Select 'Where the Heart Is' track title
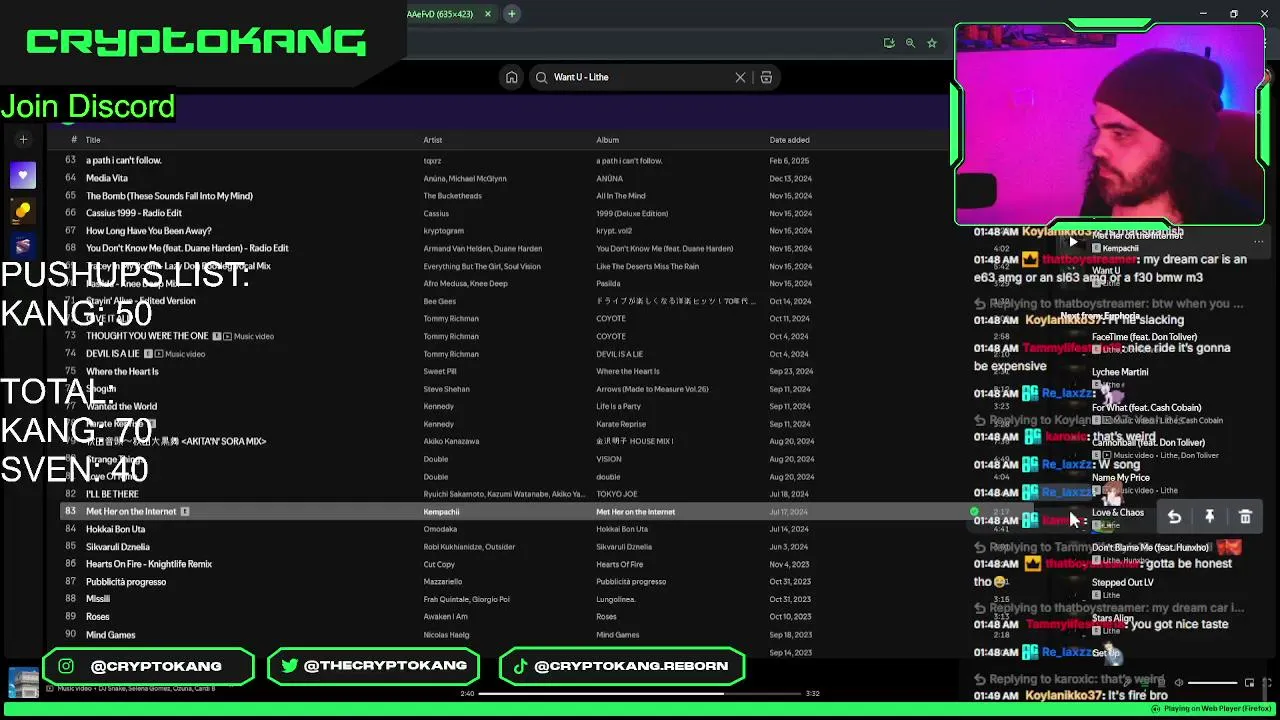 point(122,371)
